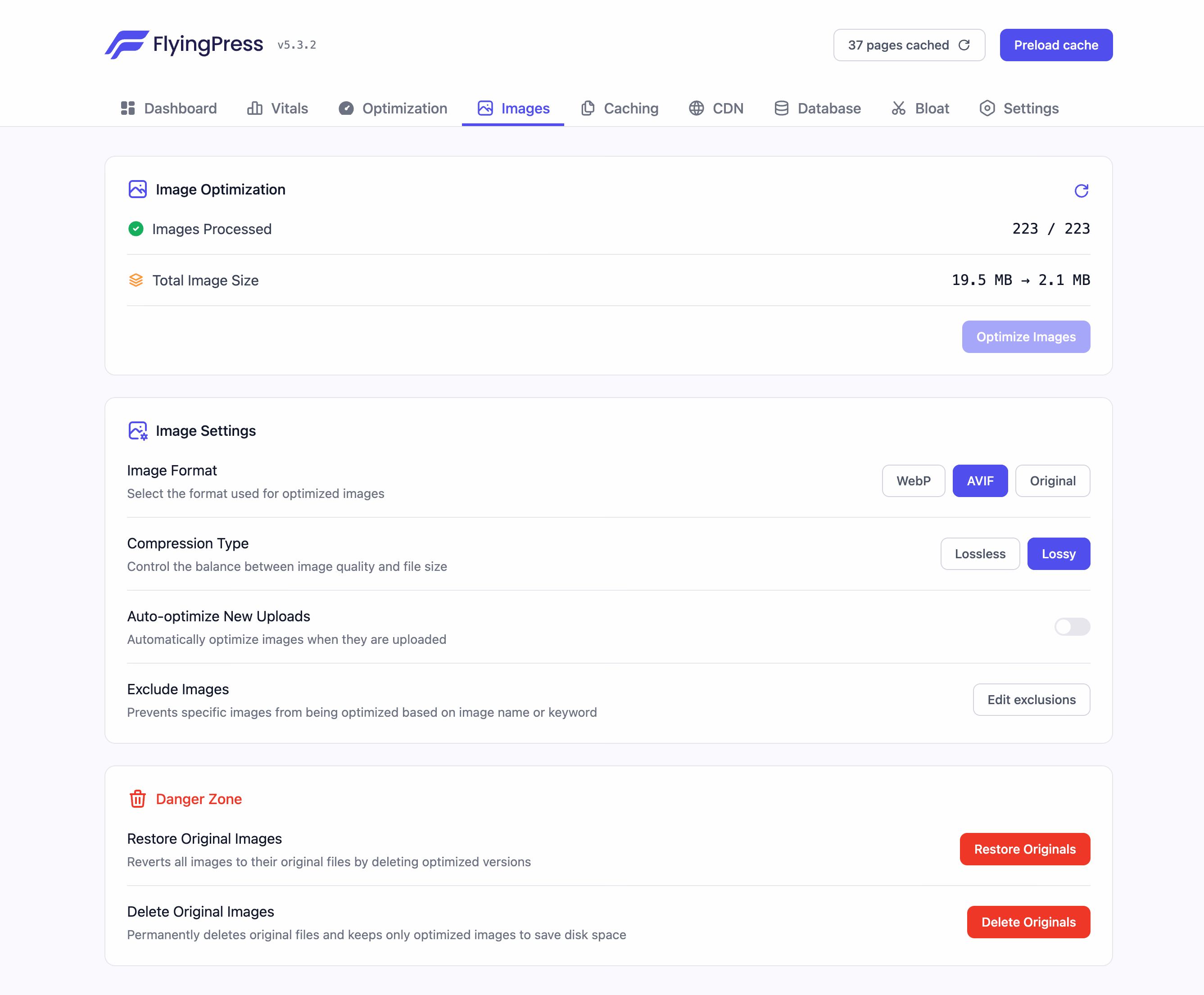This screenshot has width=1204, height=995.
Task: Click the Database cylinder icon
Action: click(782, 109)
